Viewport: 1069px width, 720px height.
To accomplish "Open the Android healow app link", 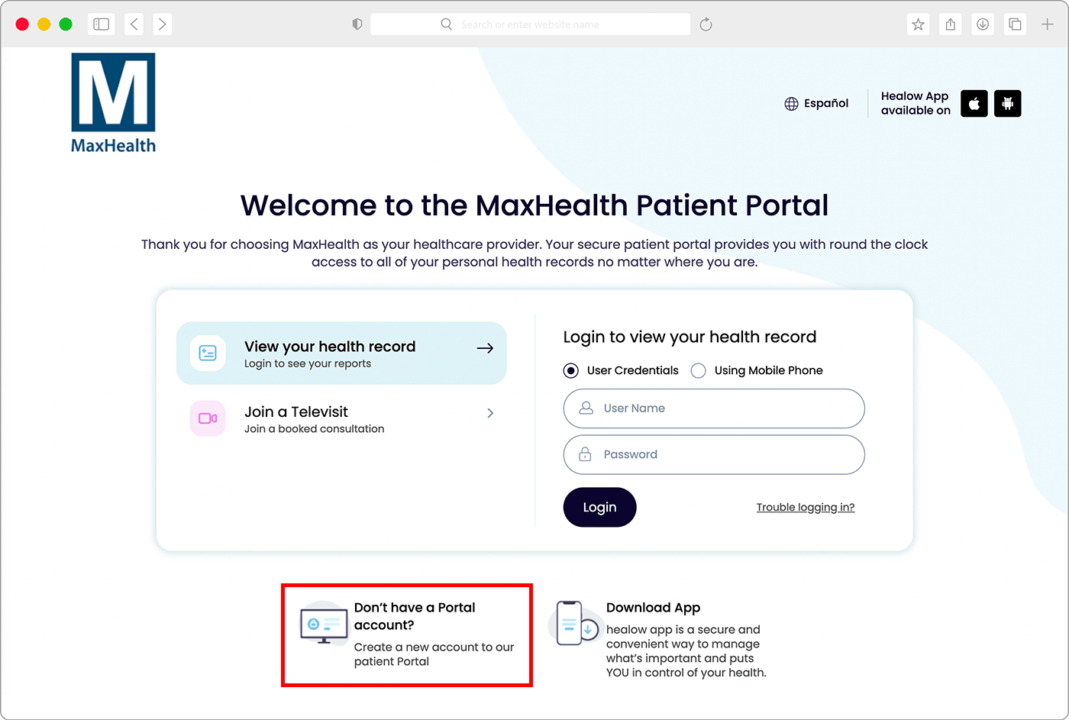I will [x=1007, y=104].
